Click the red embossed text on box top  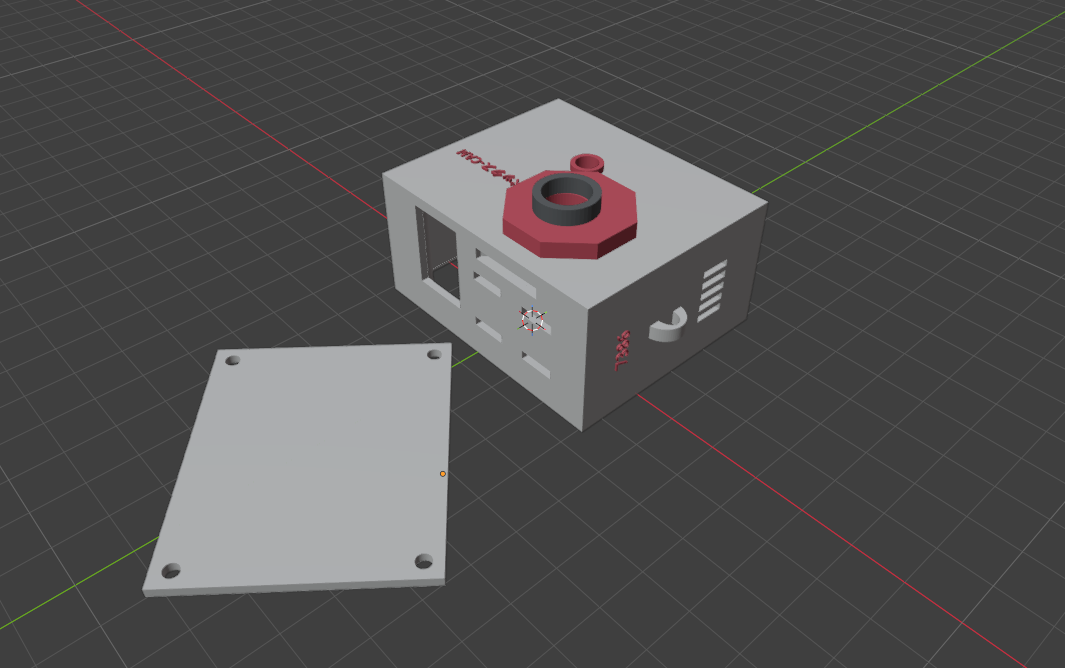(487, 166)
